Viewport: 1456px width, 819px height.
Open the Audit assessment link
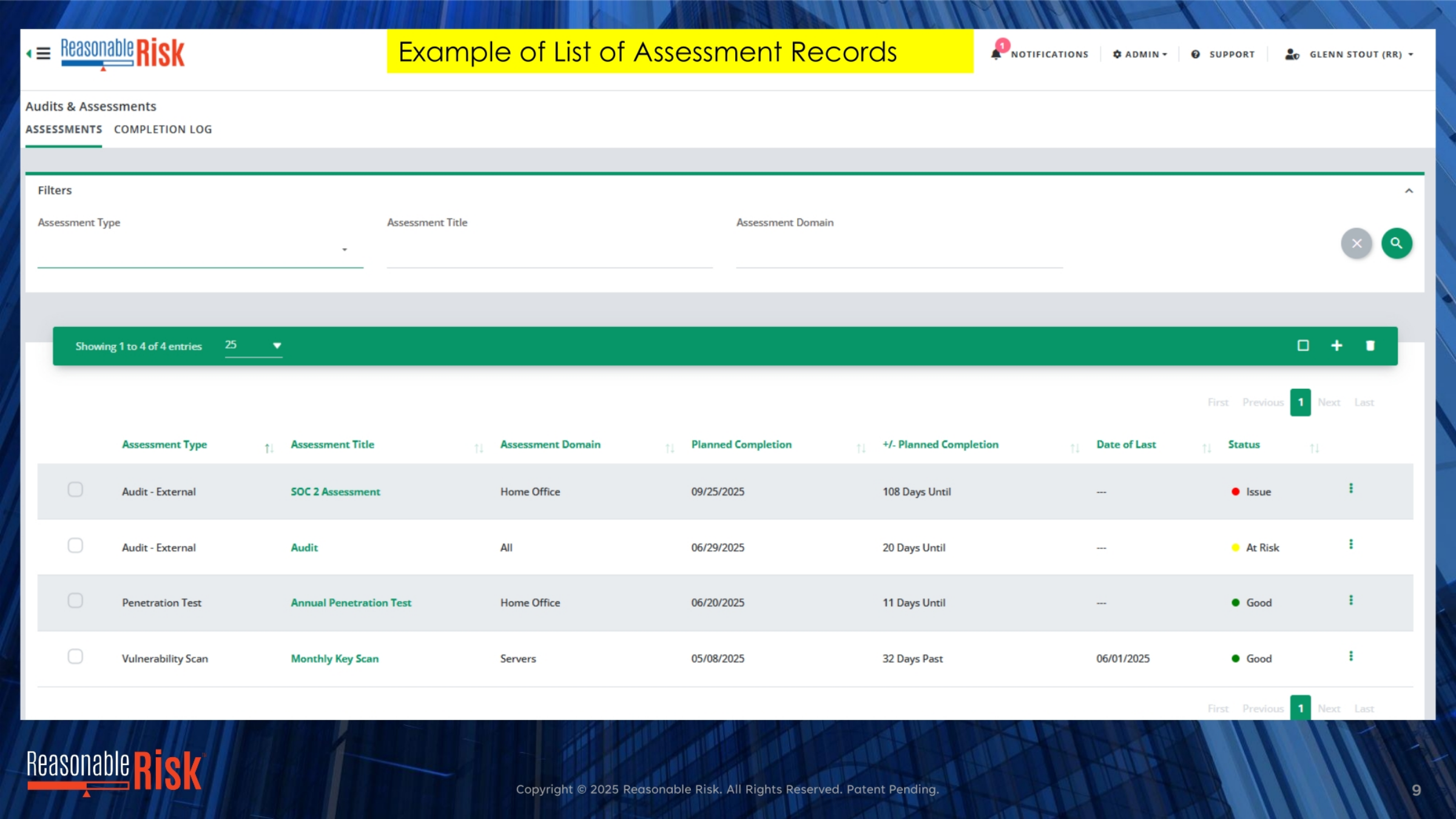click(x=304, y=547)
